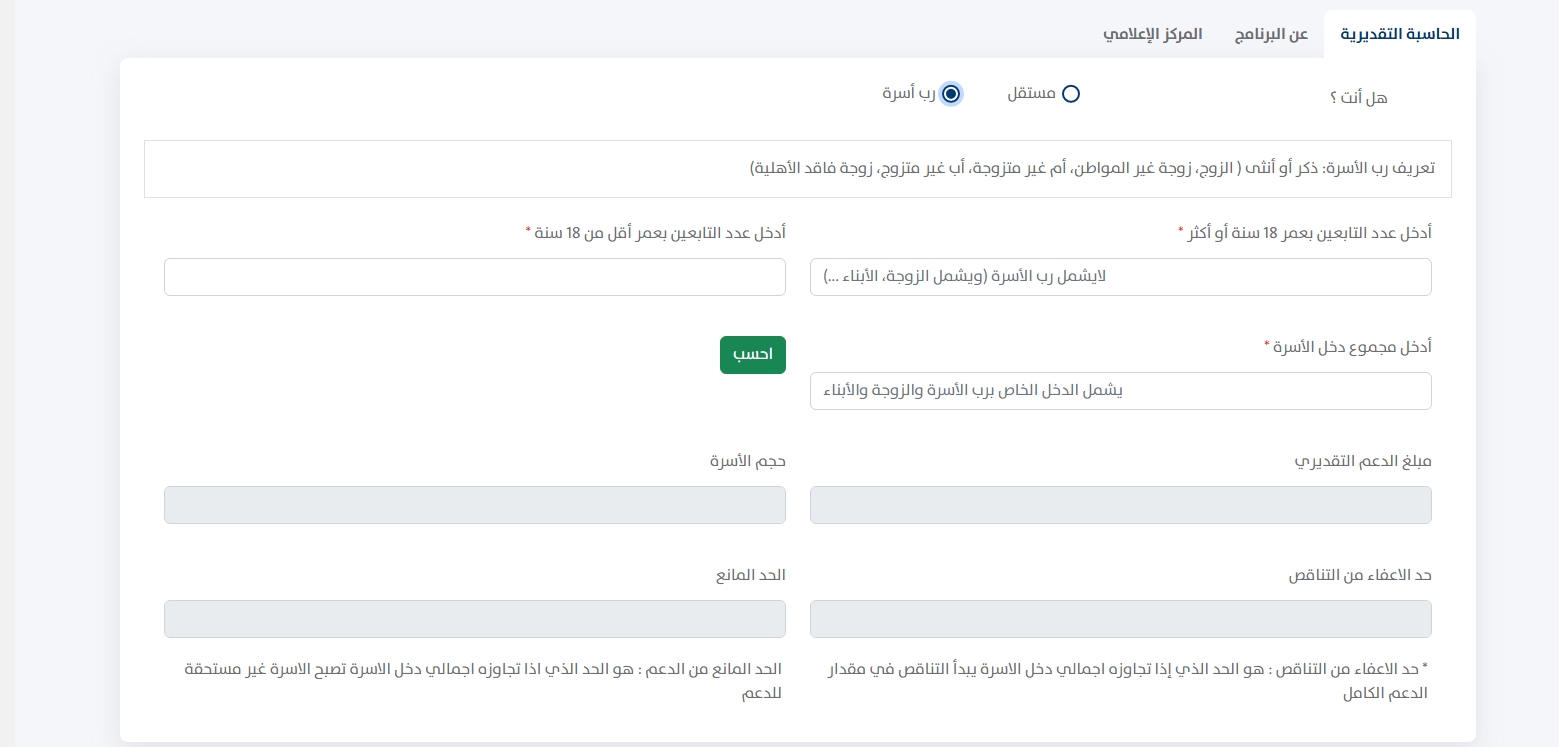Go to the المركز الإعلامي tab
1559x747 pixels.
(x=1152, y=34)
